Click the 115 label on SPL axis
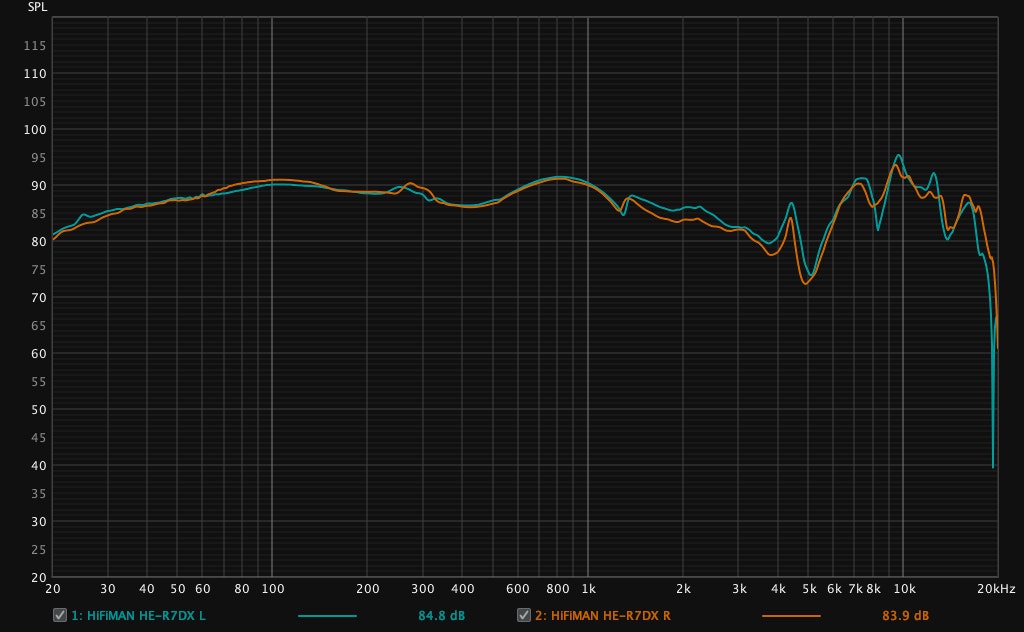The image size is (1024, 632). tap(37, 46)
